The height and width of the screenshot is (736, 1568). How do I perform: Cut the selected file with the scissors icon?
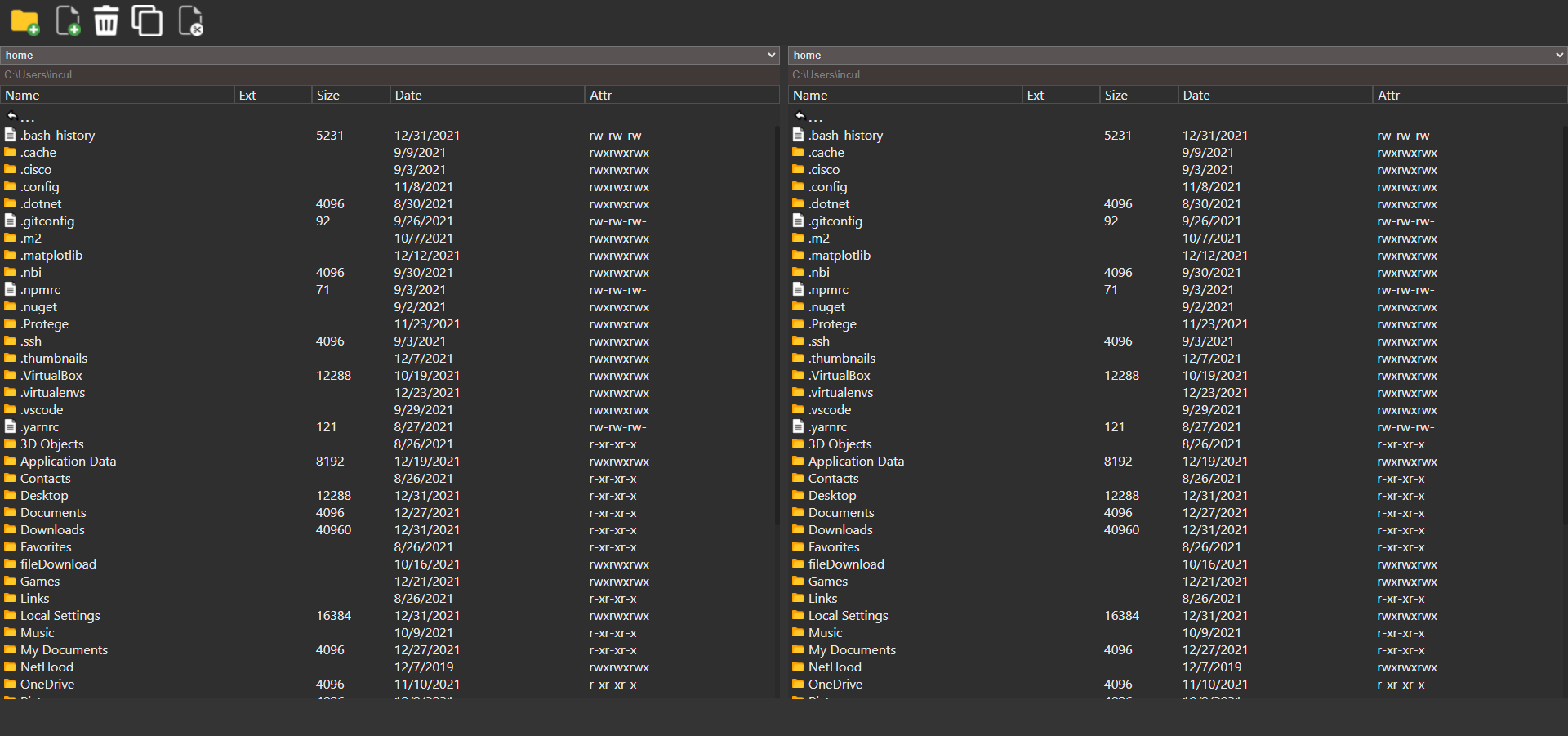[x=190, y=21]
